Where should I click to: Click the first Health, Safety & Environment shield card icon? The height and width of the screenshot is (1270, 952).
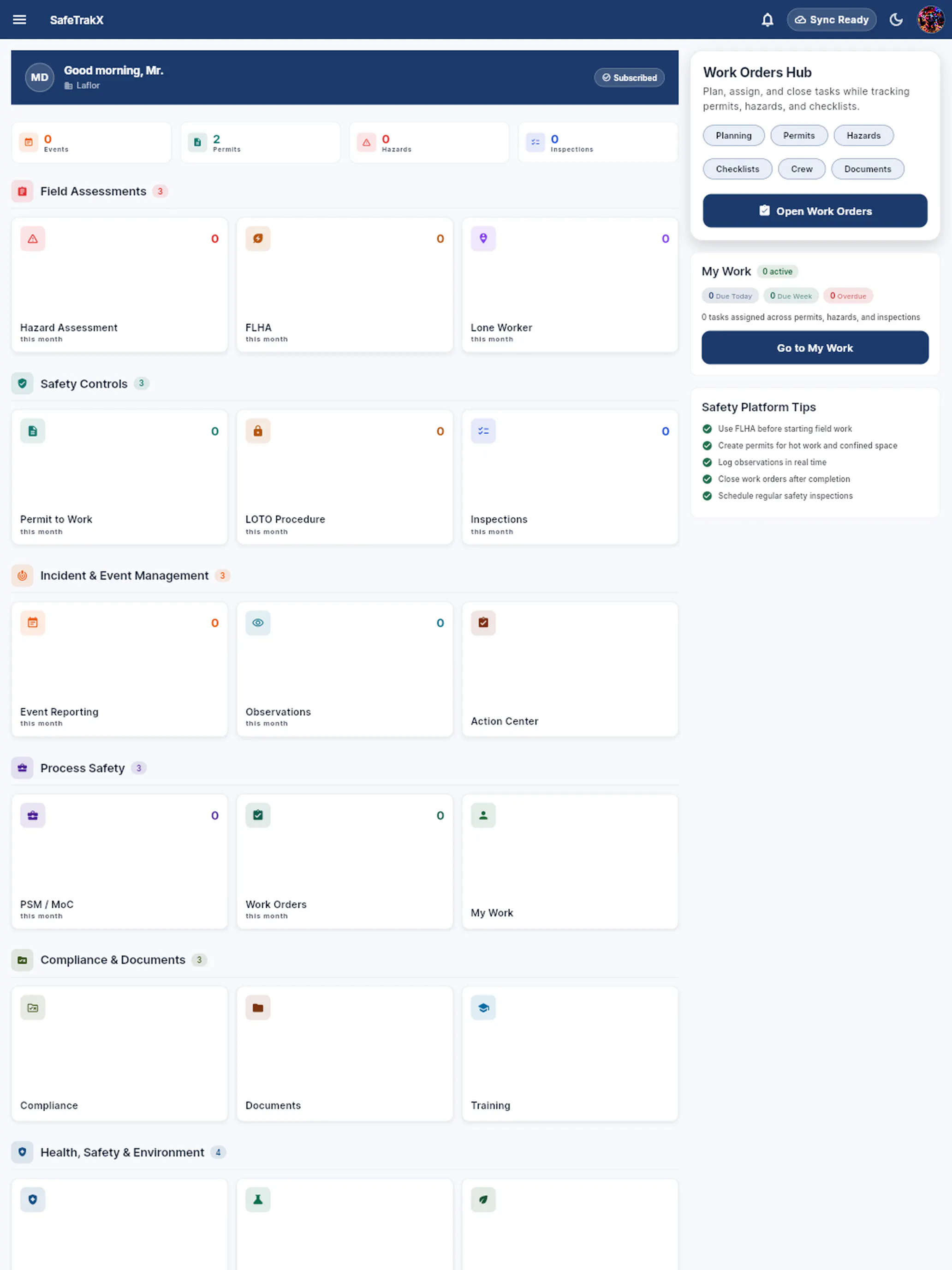point(33,1200)
